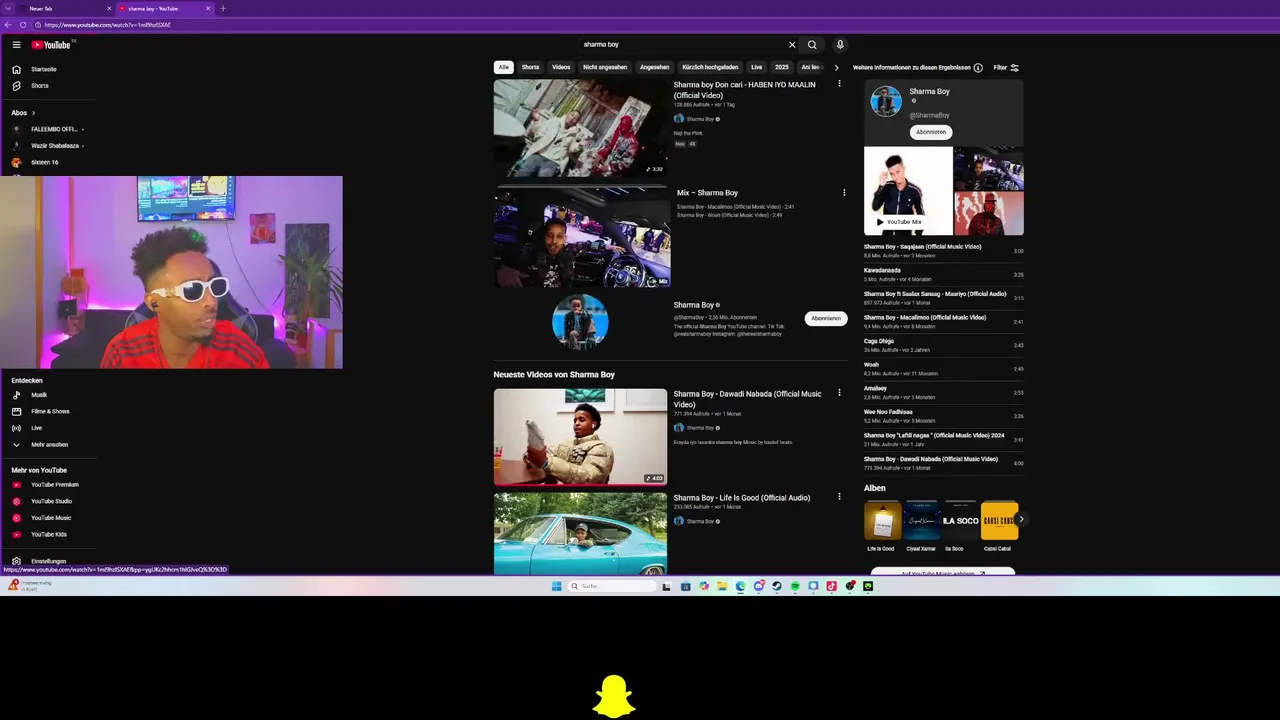The image size is (1280, 720).
Task: Open Dawadi Nabada video thumbnail
Action: tap(580, 437)
